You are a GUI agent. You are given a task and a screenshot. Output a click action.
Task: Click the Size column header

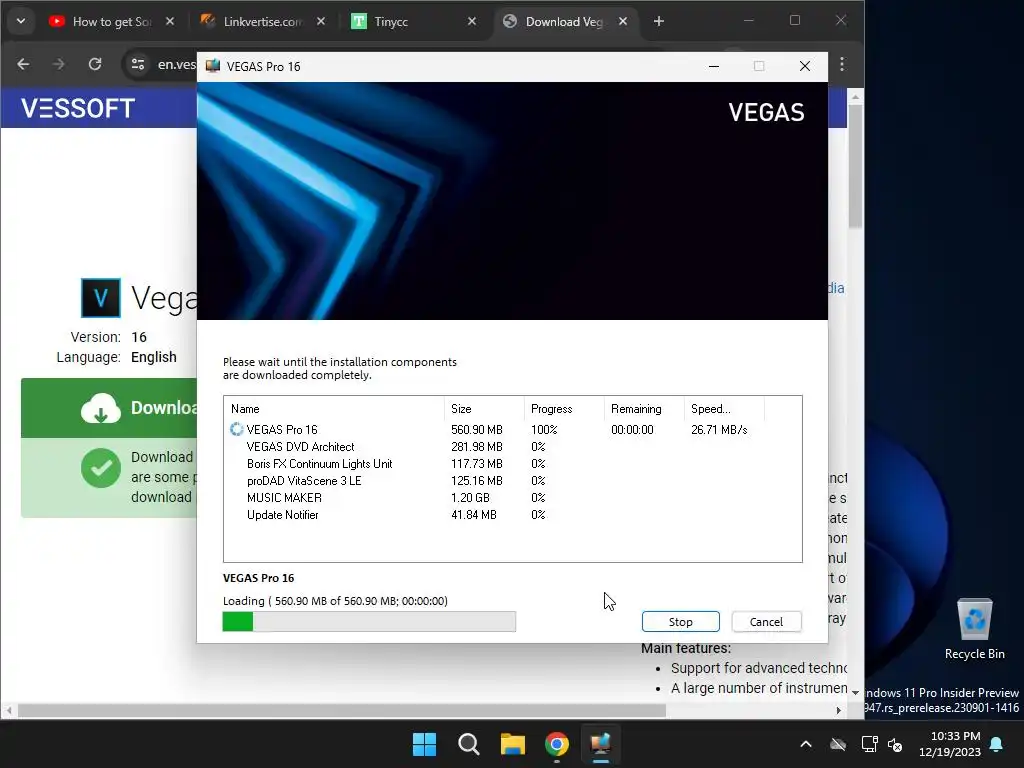484,409
